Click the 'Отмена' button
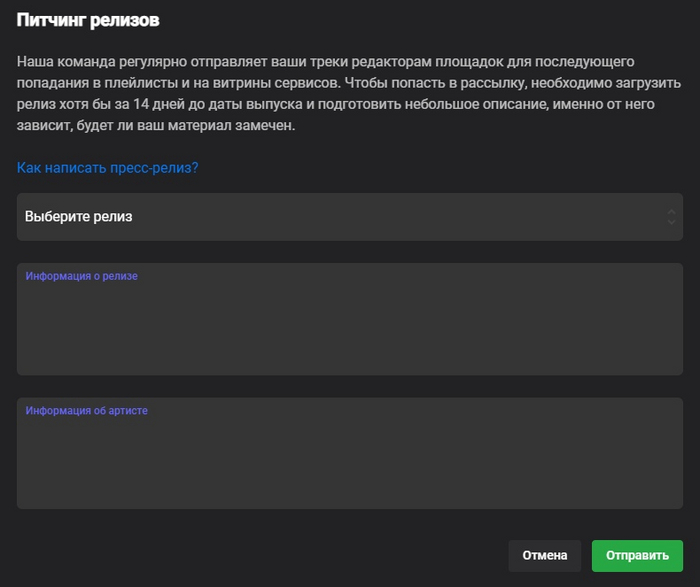 [544, 555]
